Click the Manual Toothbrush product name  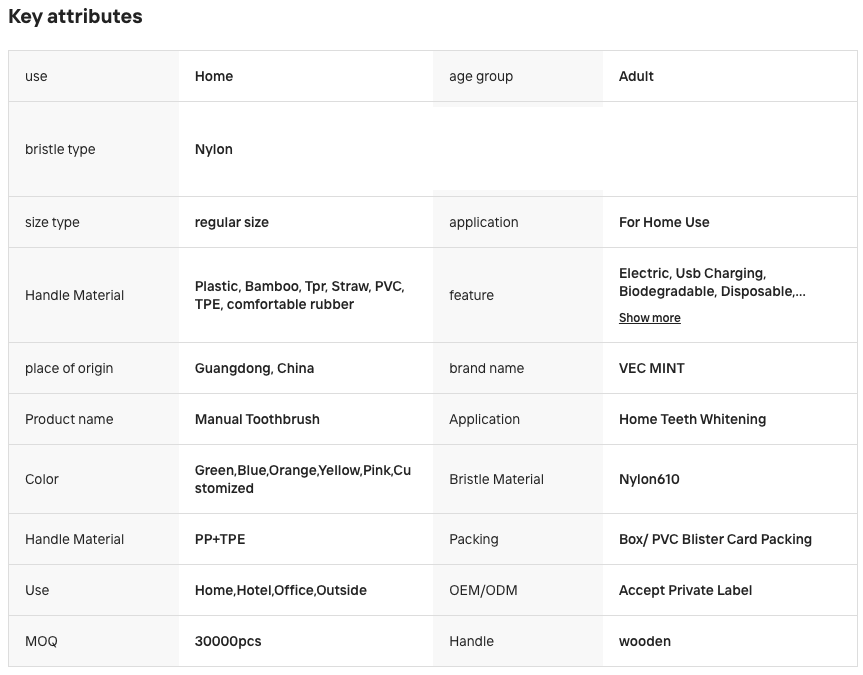coord(257,419)
